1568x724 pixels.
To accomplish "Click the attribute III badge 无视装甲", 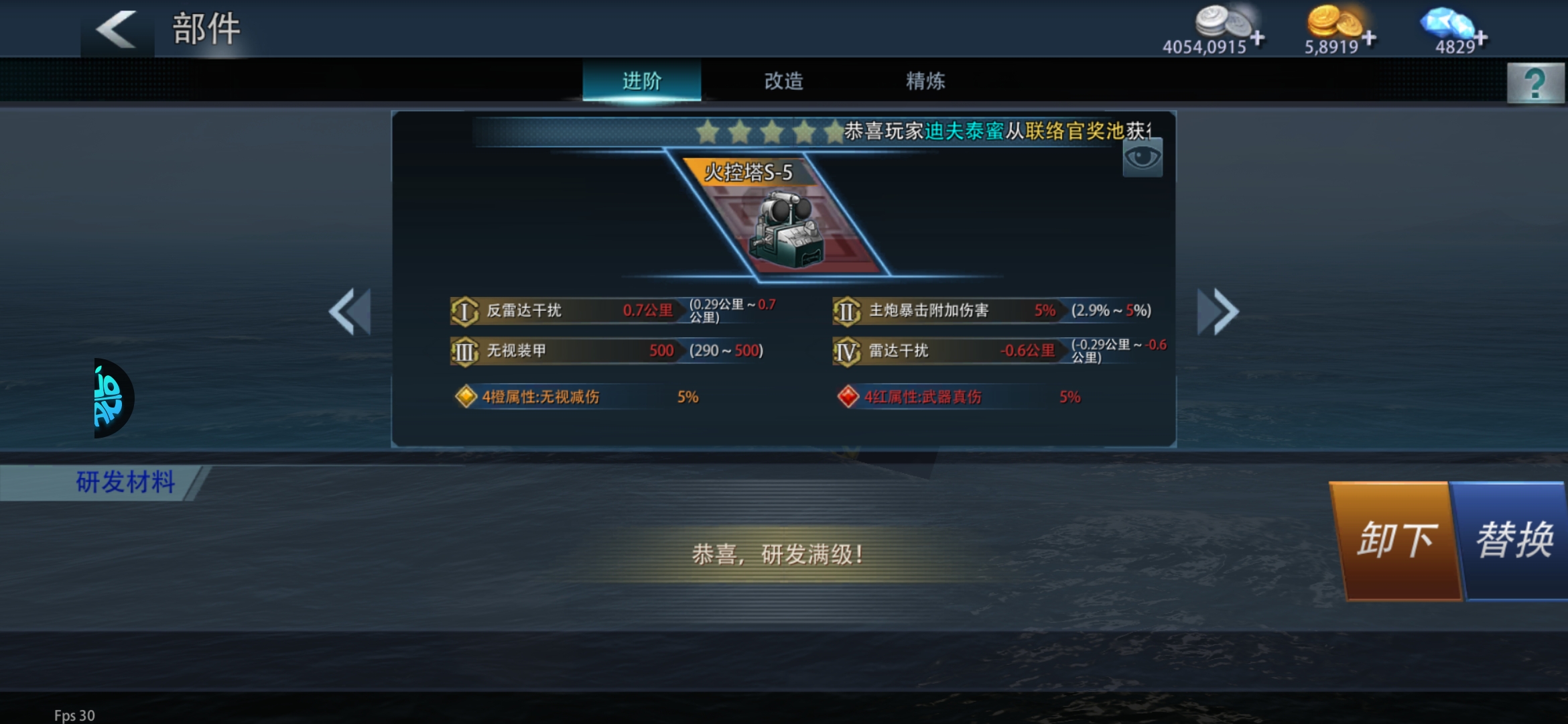I will tap(464, 351).
